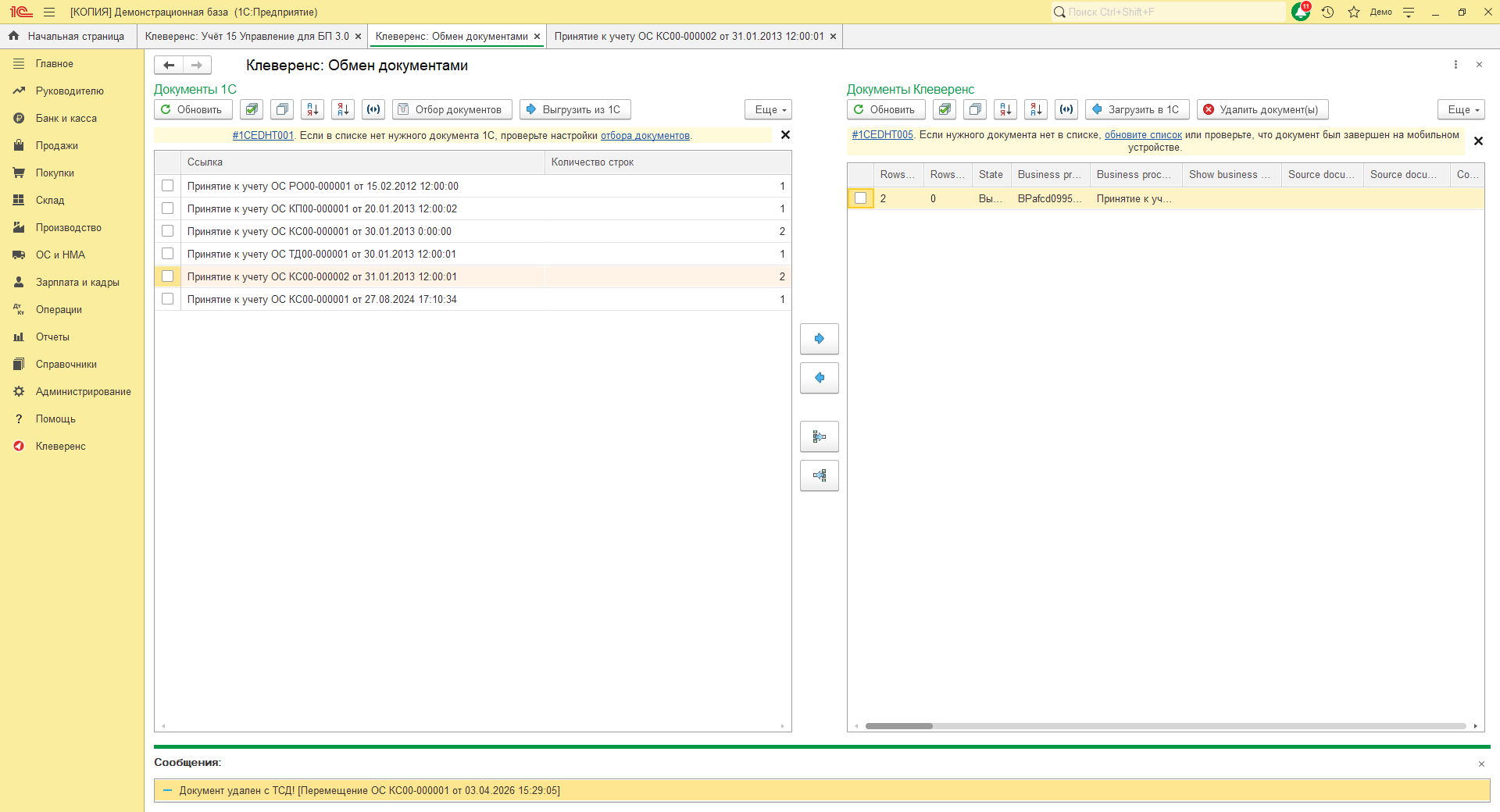
Task: Tick checkbox for ОС РО00-000001 от 15.02.2012
Action: point(167,186)
